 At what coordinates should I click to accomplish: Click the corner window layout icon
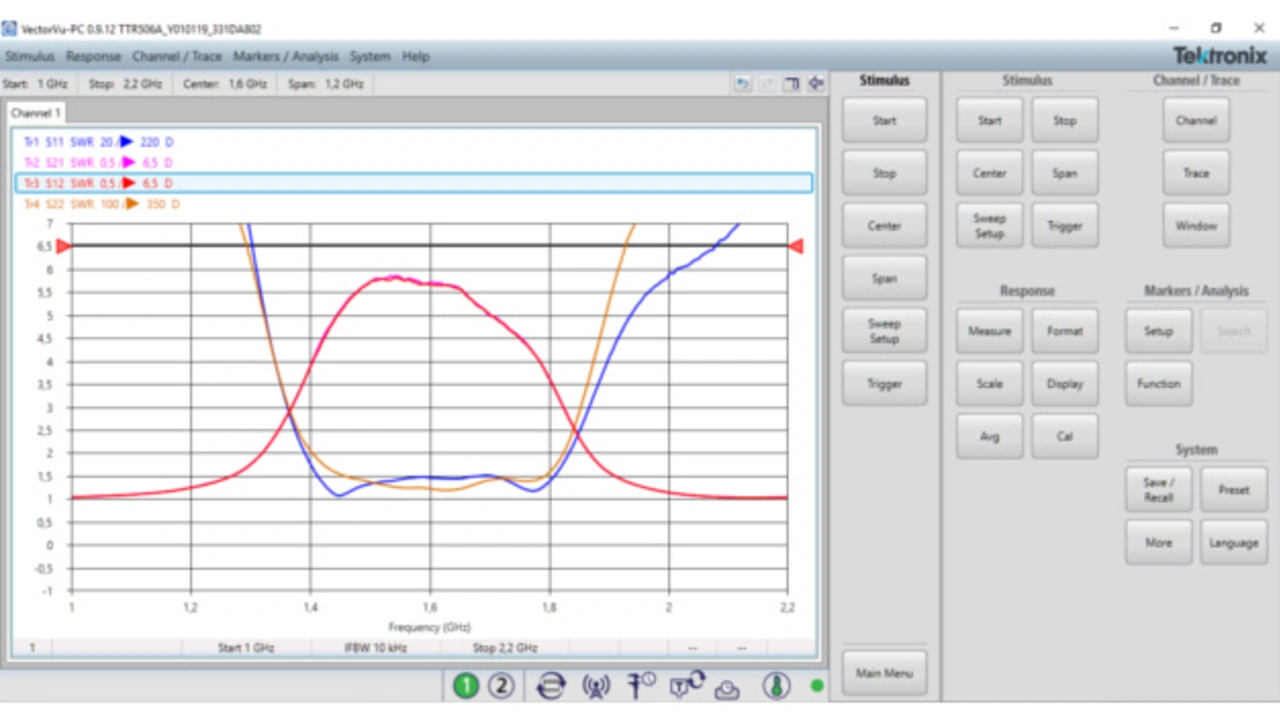coord(791,84)
